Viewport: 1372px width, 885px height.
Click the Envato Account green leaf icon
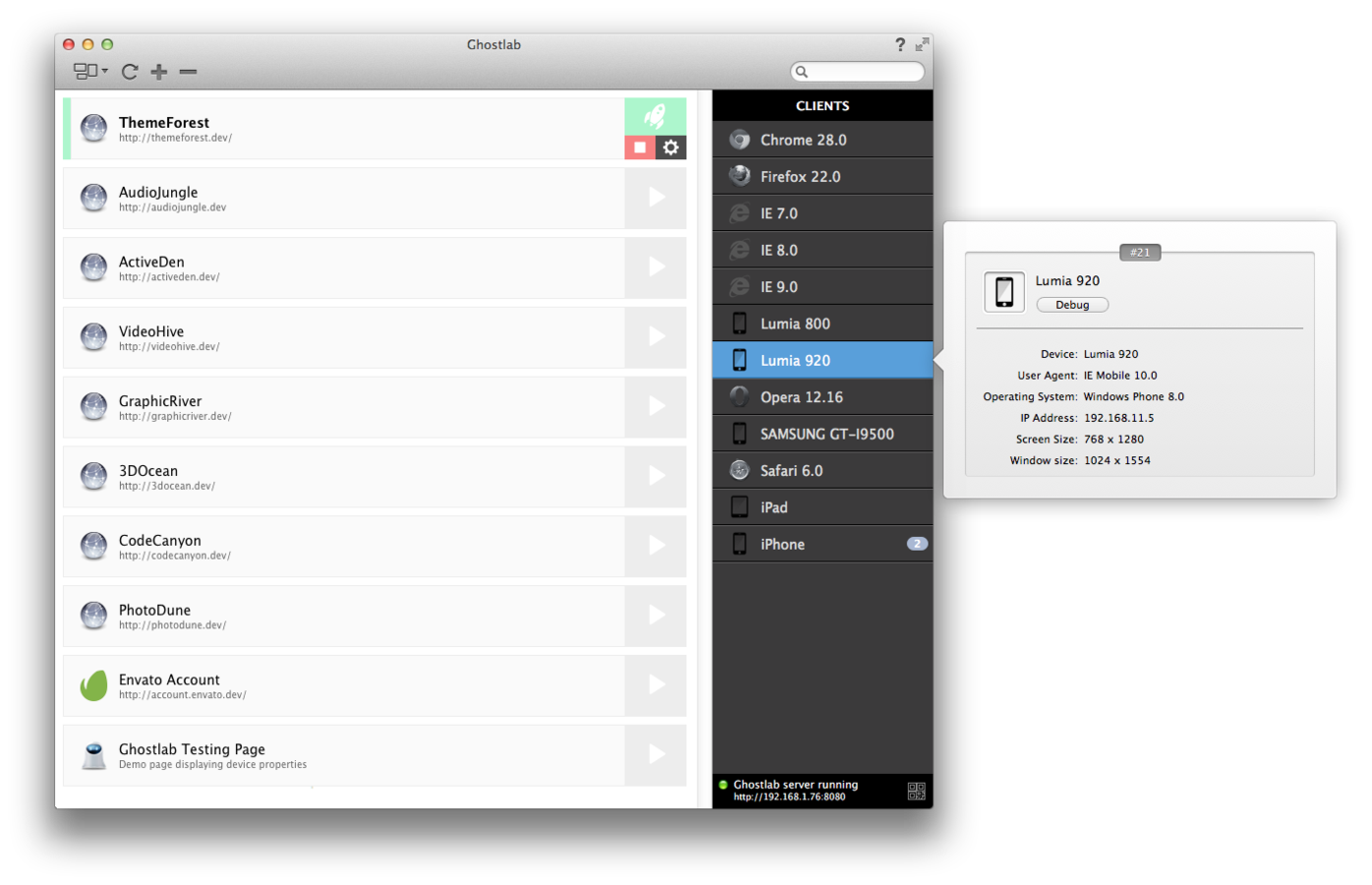[x=93, y=685]
